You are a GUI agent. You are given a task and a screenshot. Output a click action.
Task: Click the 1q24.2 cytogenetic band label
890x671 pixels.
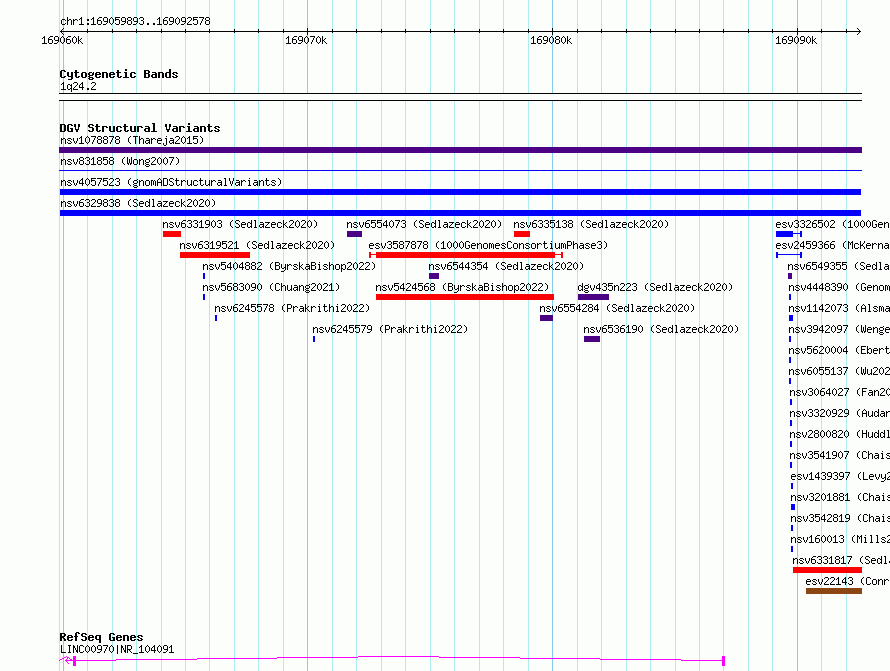[78, 86]
